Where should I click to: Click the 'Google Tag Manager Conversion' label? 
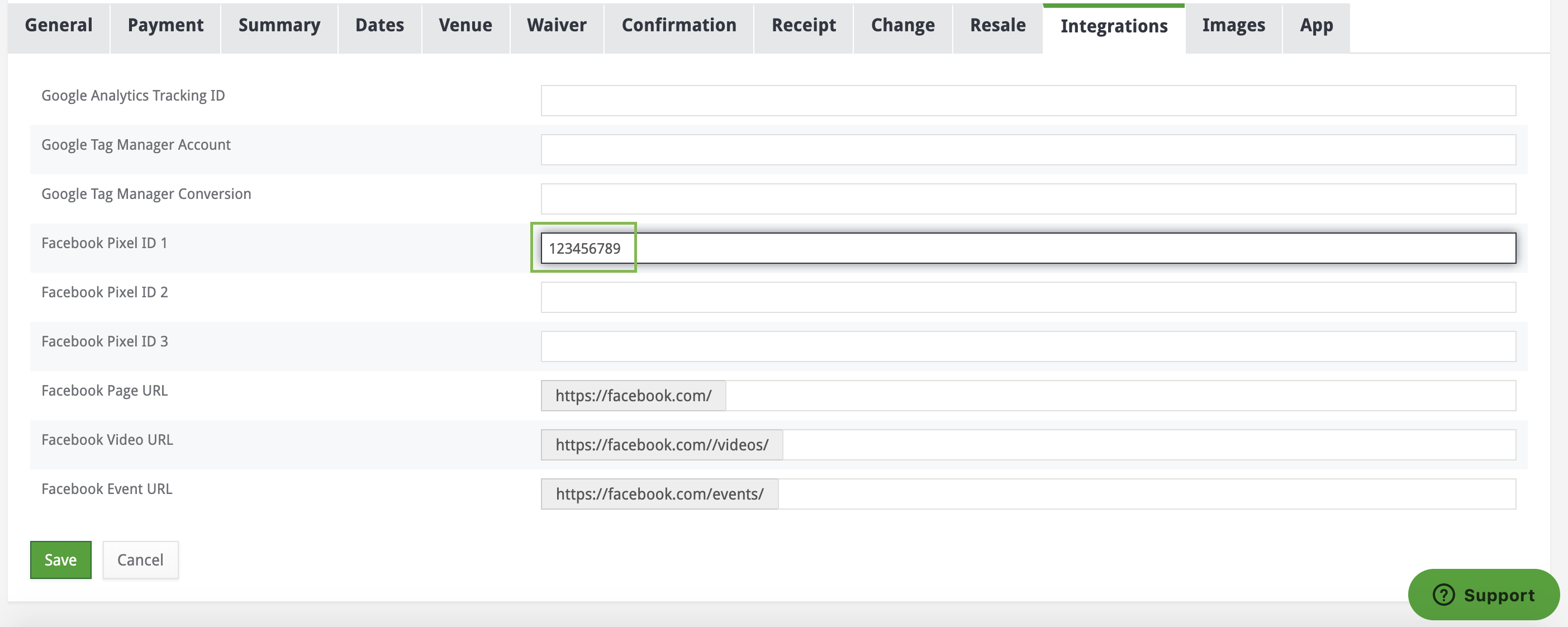(146, 194)
